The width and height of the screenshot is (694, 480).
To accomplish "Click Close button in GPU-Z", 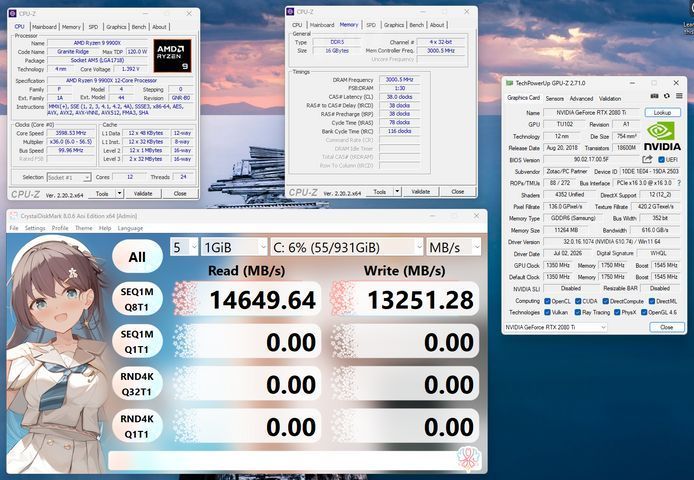I will [667, 327].
